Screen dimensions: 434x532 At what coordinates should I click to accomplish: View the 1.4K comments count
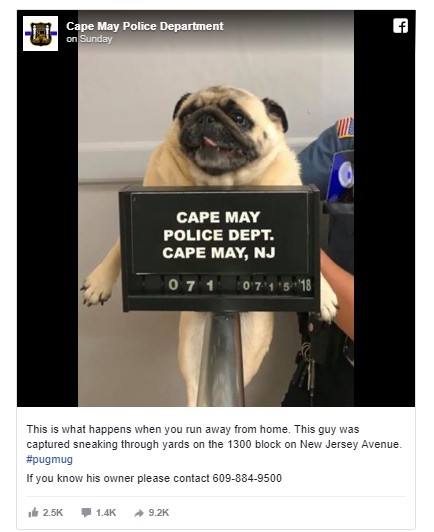[106, 513]
